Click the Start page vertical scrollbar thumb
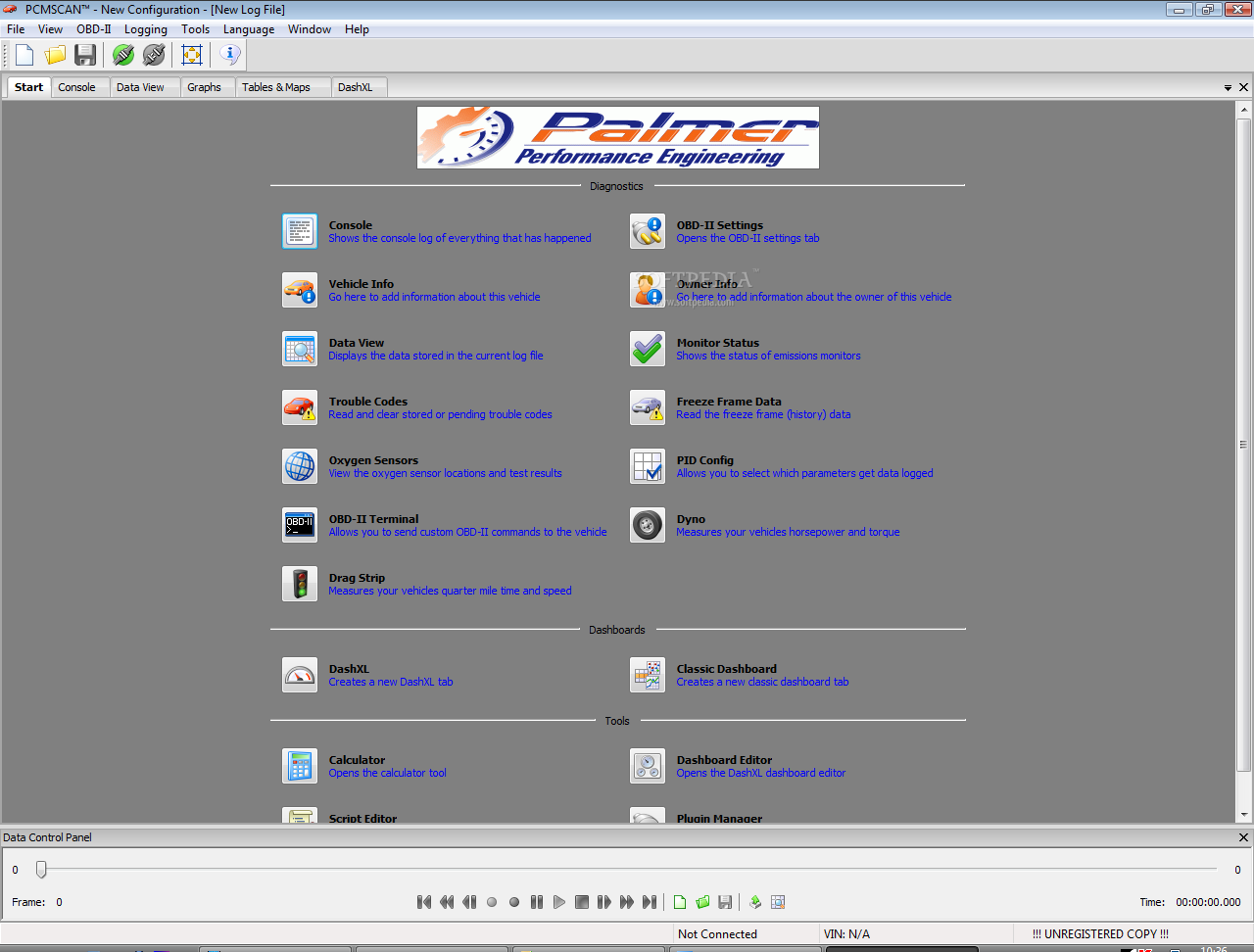The width and height of the screenshot is (1254, 952). coord(1244,443)
